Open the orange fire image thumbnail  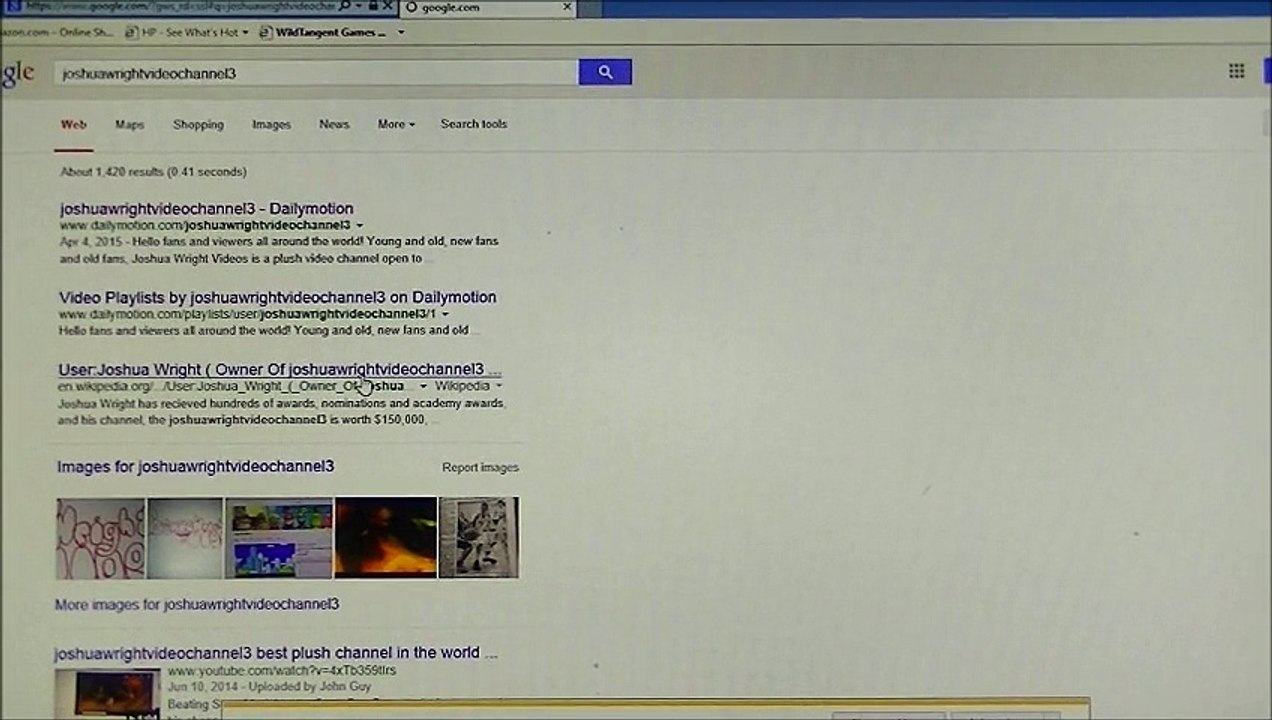386,538
